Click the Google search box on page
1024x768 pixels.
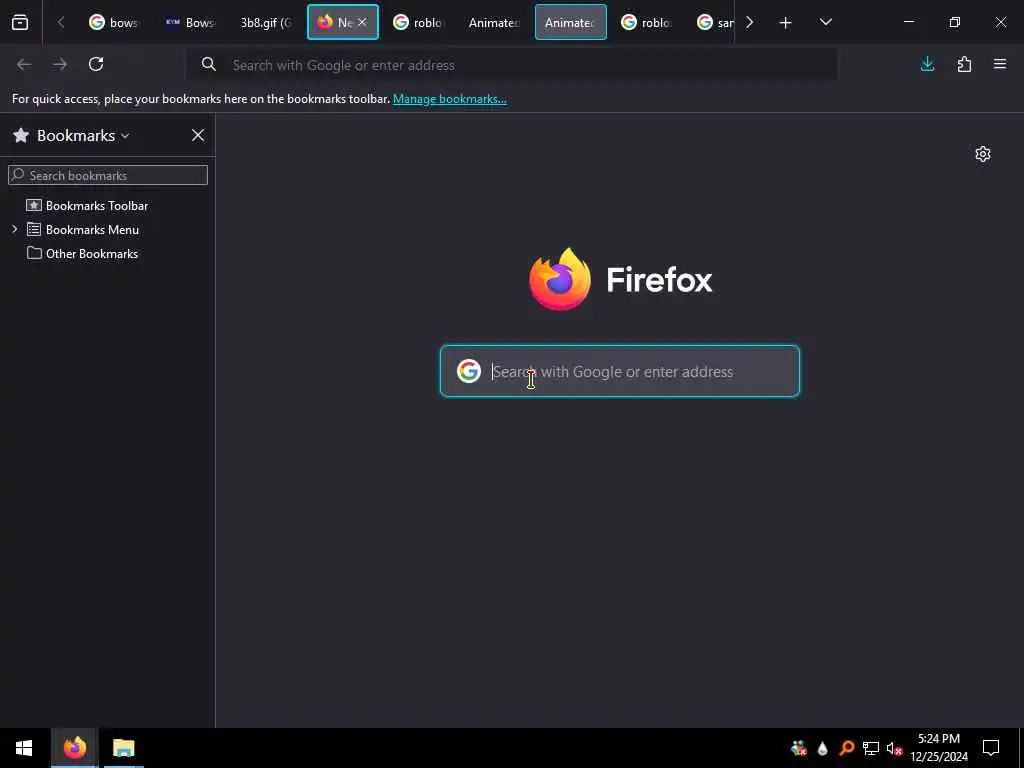620,371
